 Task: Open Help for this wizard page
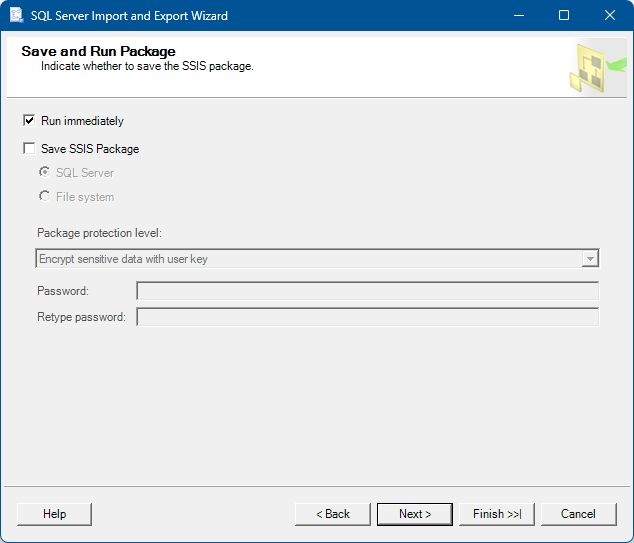pos(55,514)
